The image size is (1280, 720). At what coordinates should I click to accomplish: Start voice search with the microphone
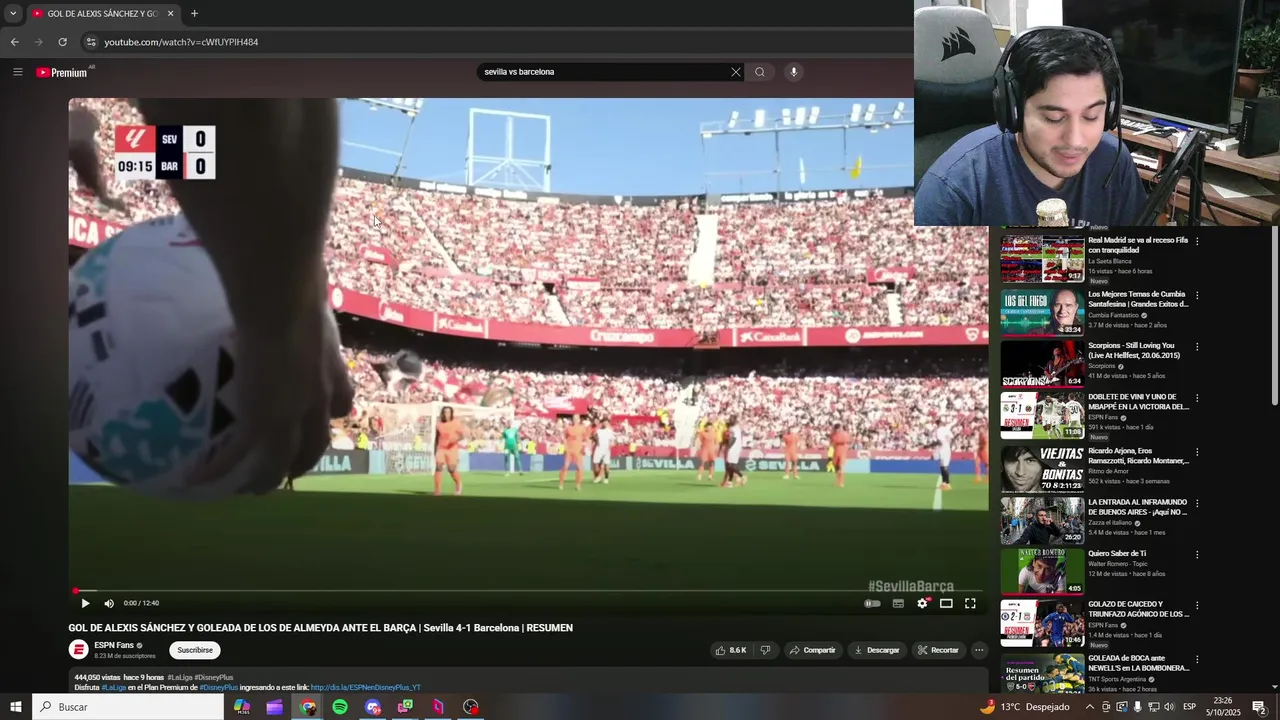point(794,72)
